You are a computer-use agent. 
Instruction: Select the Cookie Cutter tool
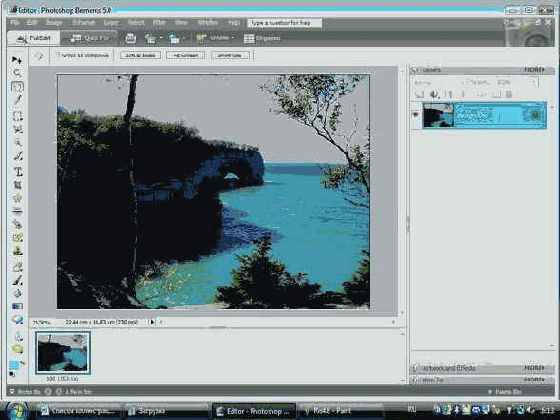(17, 198)
